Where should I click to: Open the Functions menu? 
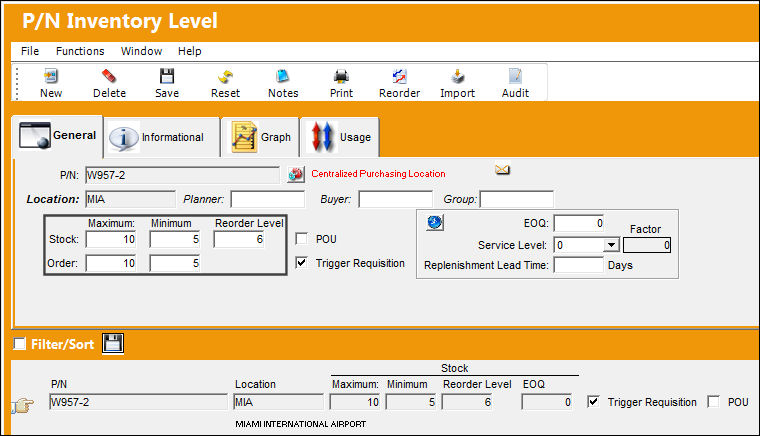(x=80, y=51)
